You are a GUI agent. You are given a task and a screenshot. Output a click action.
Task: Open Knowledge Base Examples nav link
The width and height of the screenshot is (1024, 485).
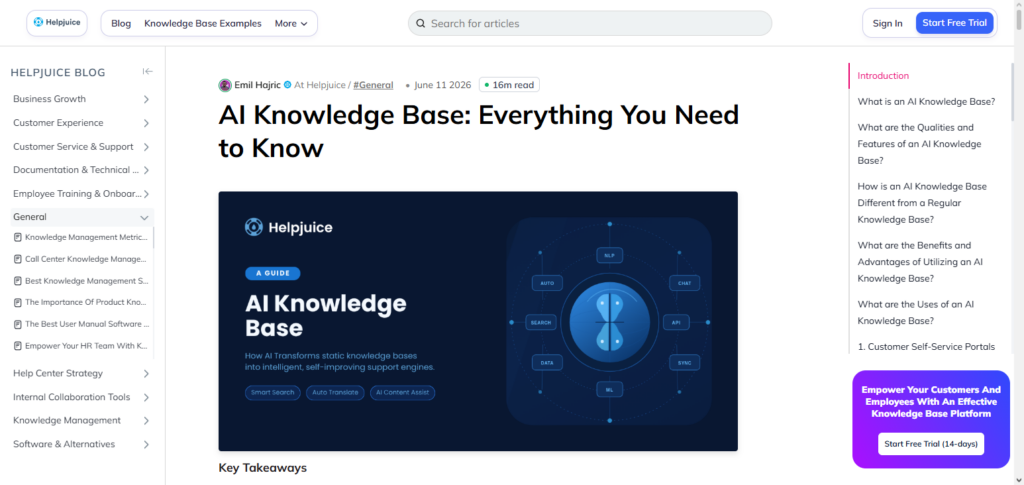[x=203, y=23]
